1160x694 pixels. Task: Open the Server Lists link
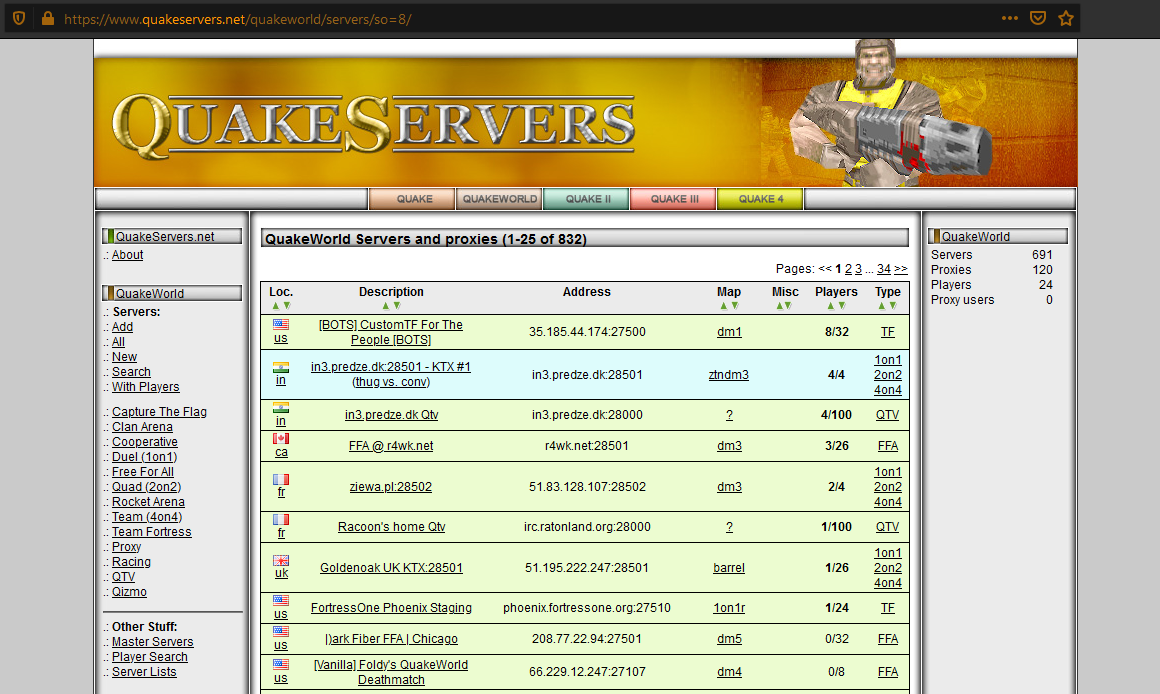(144, 672)
